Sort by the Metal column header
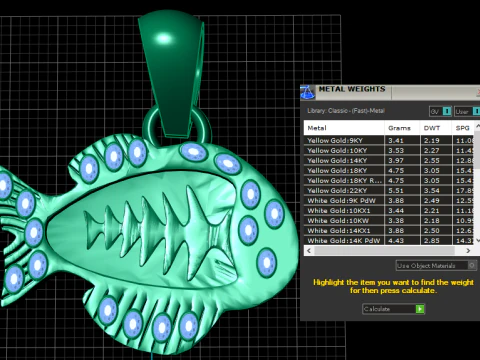Screen dimensions: 480x360 click(344, 128)
